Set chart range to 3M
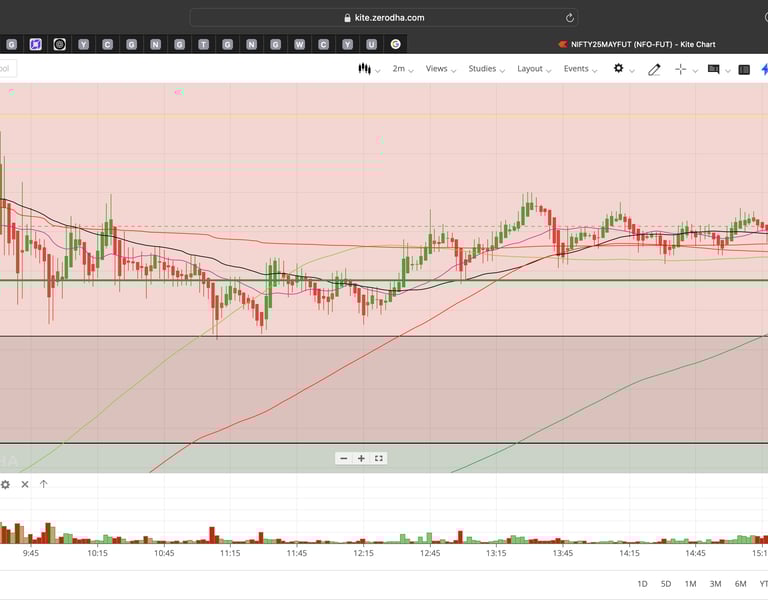Viewport: 768px width, 600px height. click(715, 584)
